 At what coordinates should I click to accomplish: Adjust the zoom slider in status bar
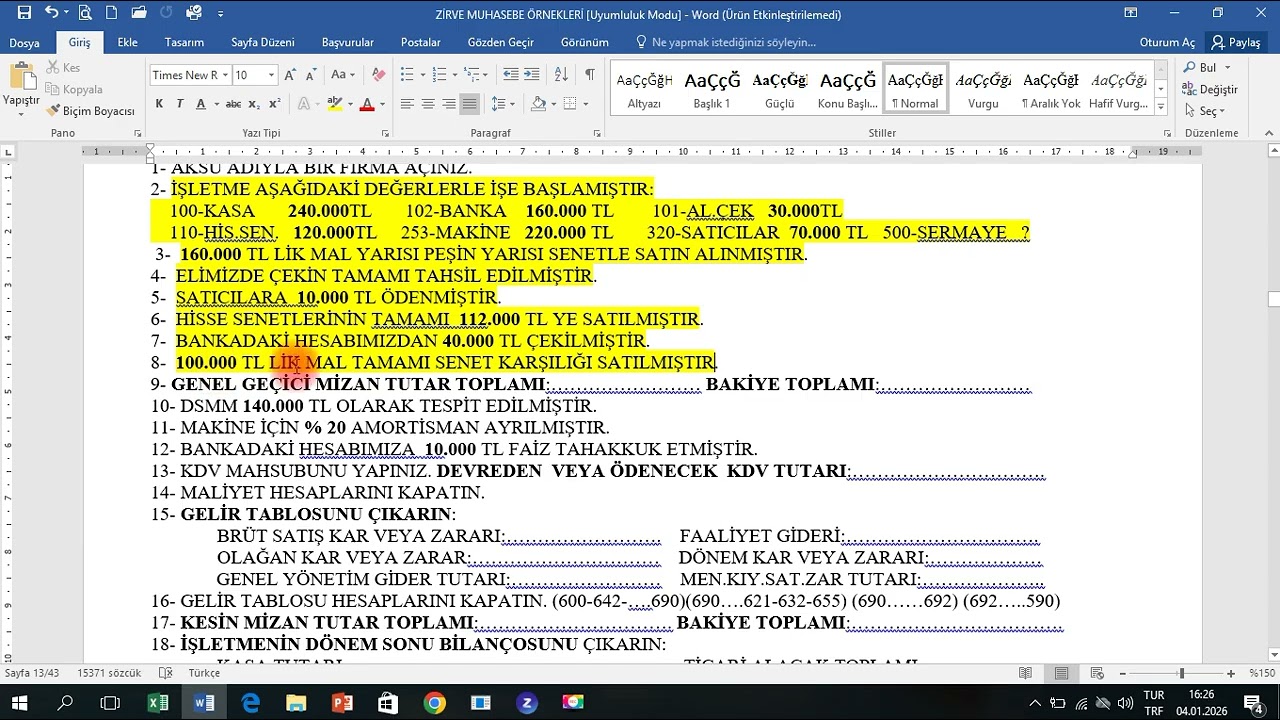click(x=1181, y=673)
